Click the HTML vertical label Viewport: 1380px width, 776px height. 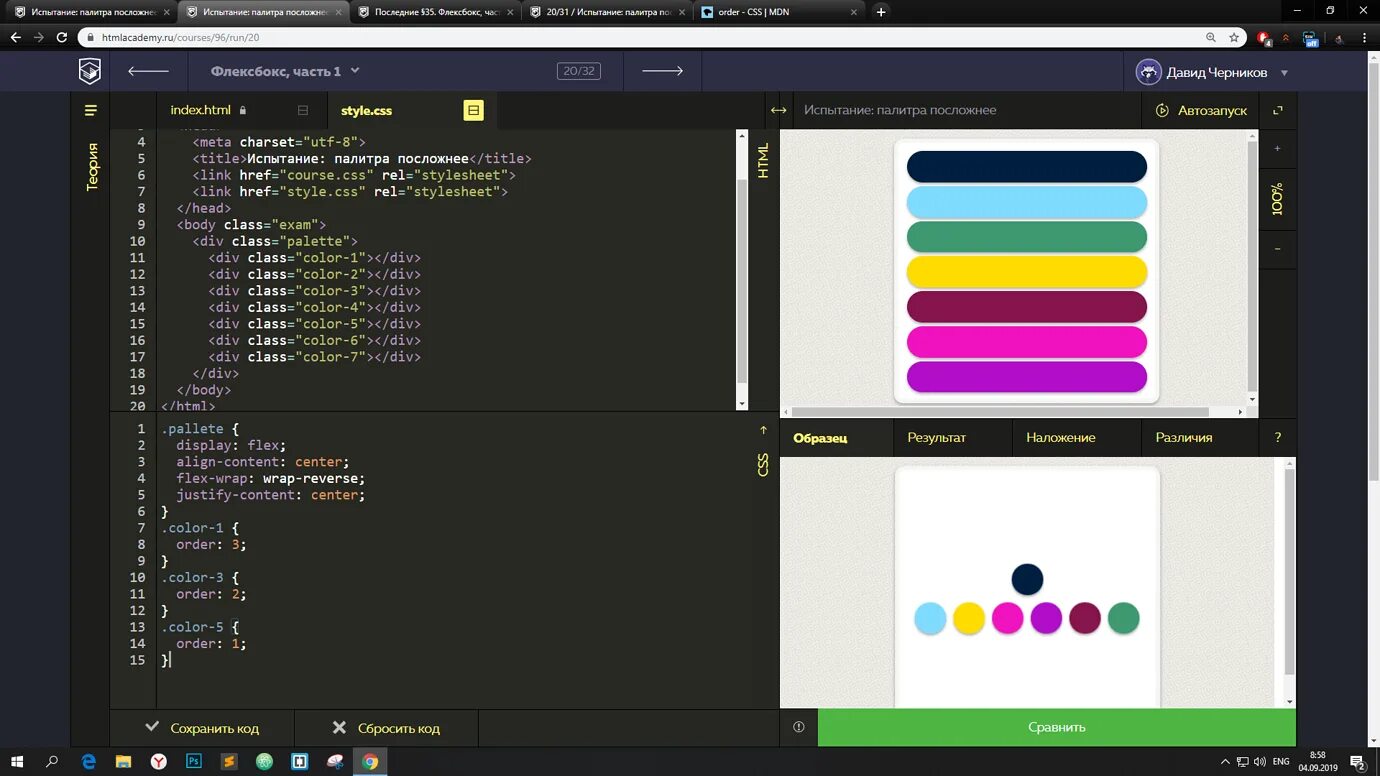(x=763, y=160)
